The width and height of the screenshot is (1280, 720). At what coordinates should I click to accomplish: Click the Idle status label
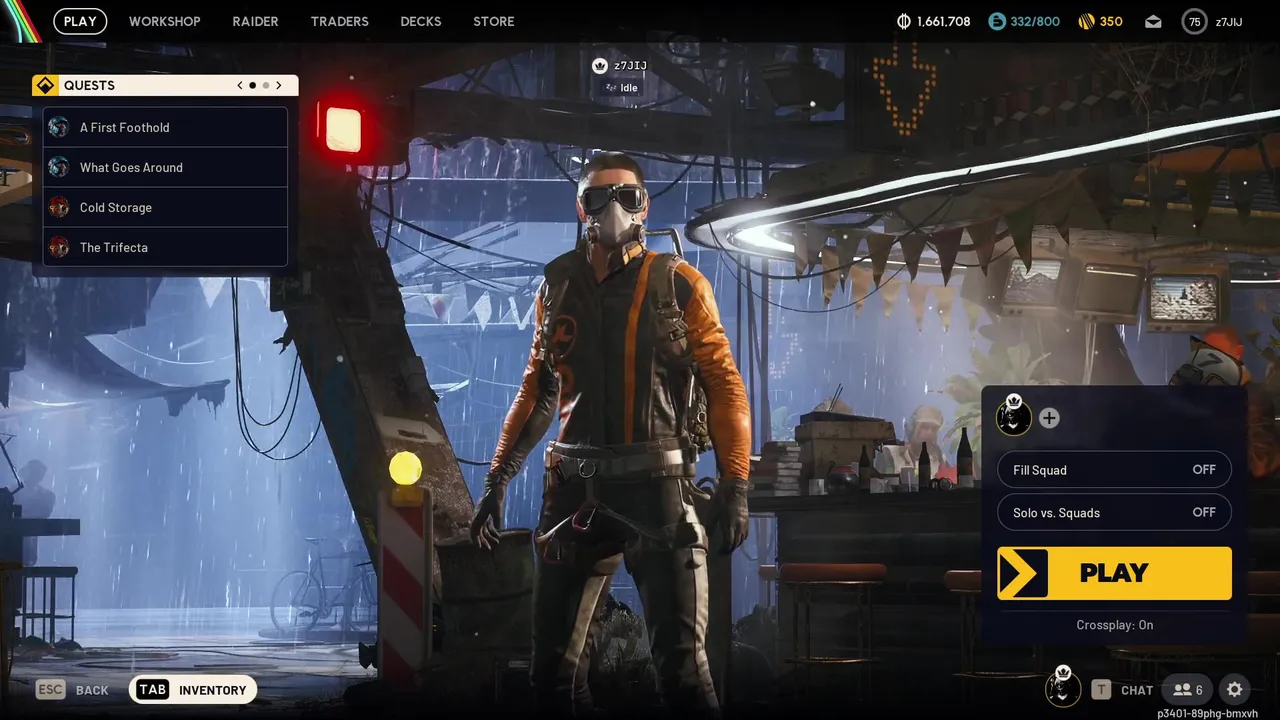click(x=629, y=88)
